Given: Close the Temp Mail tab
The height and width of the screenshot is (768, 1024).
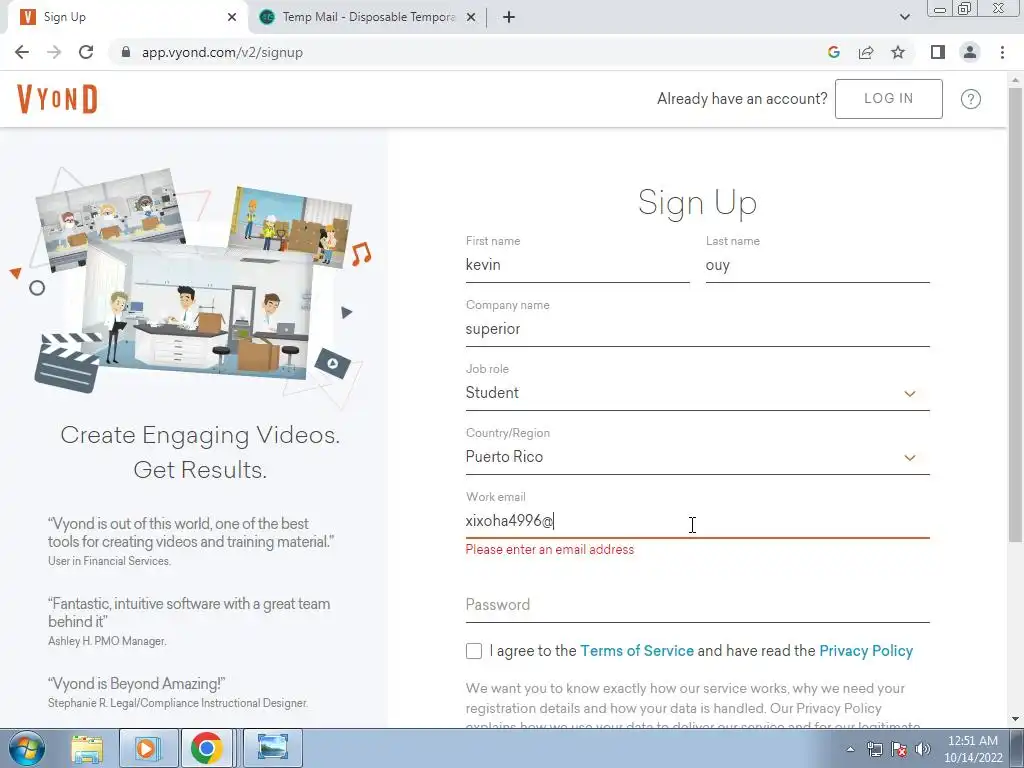Looking at the screenshot, I should click(471, 17).
